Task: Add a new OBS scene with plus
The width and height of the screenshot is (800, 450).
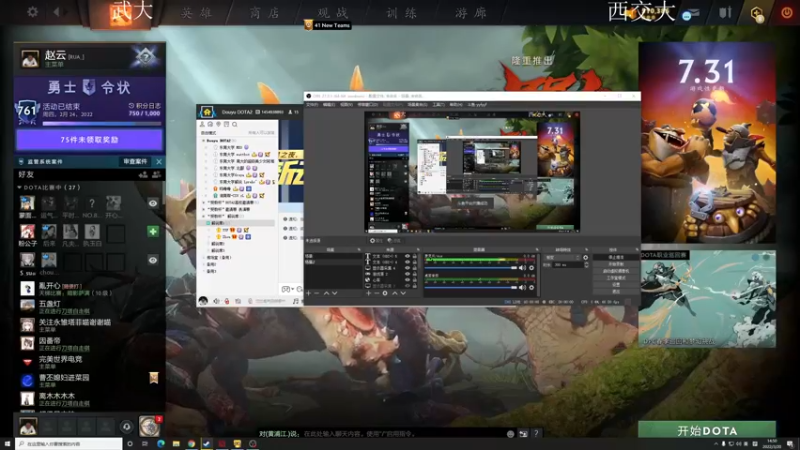Action: tap(308, 293)
